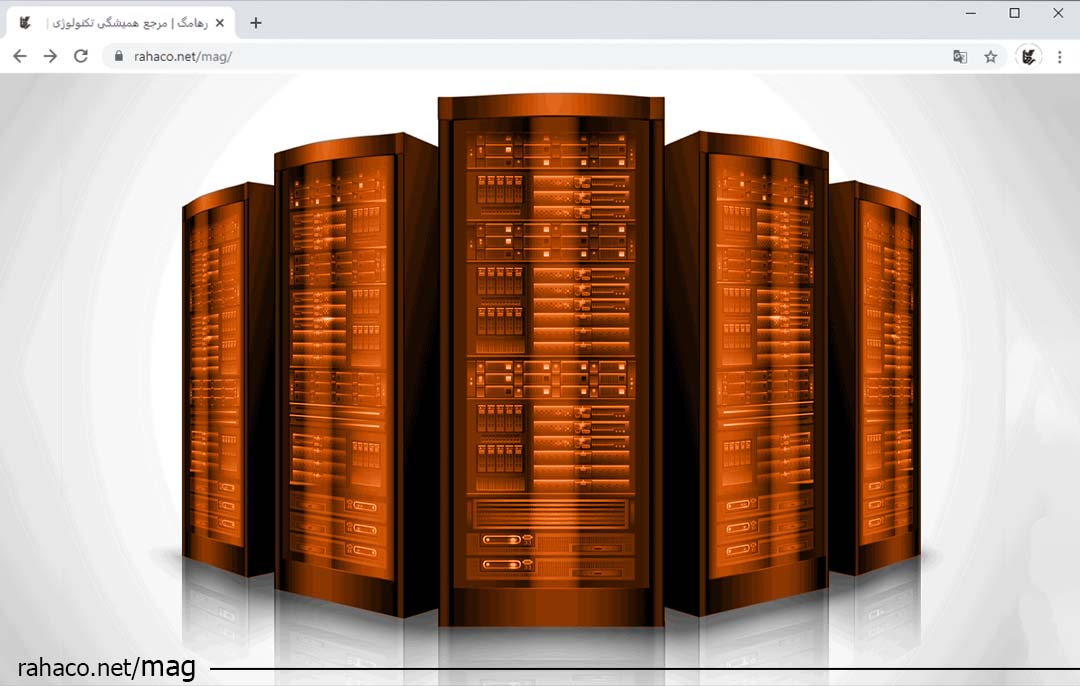Open the Translate this page icon

pos(960,57)
